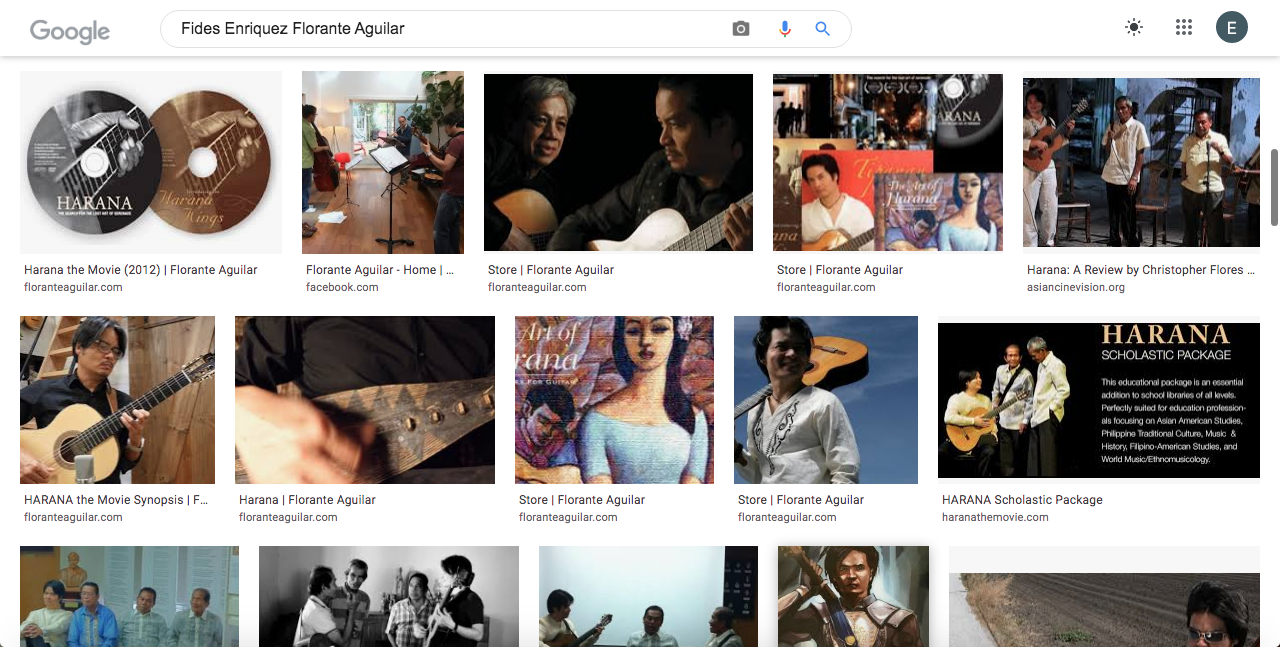
Task: Open 'HARANA the Movie Synopsis' image
Action: click(x=117, y=400)
